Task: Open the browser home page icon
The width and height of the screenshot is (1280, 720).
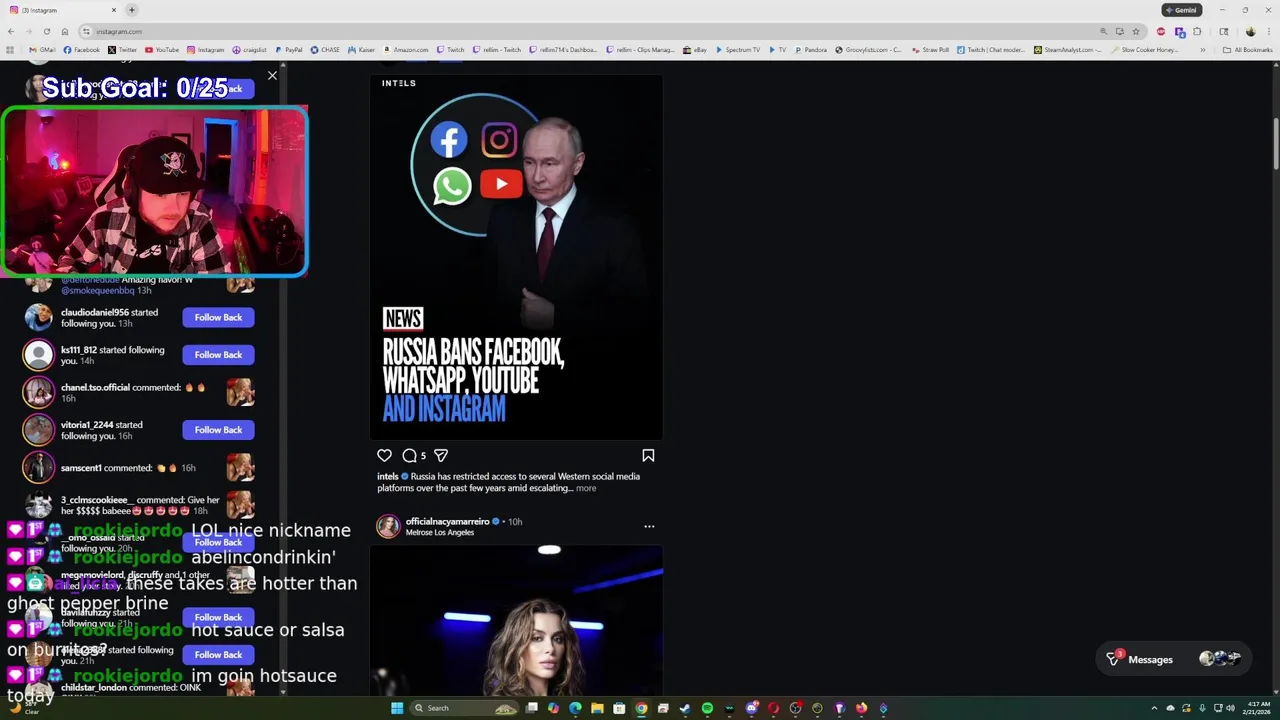Action: click(x=65, y=31)
